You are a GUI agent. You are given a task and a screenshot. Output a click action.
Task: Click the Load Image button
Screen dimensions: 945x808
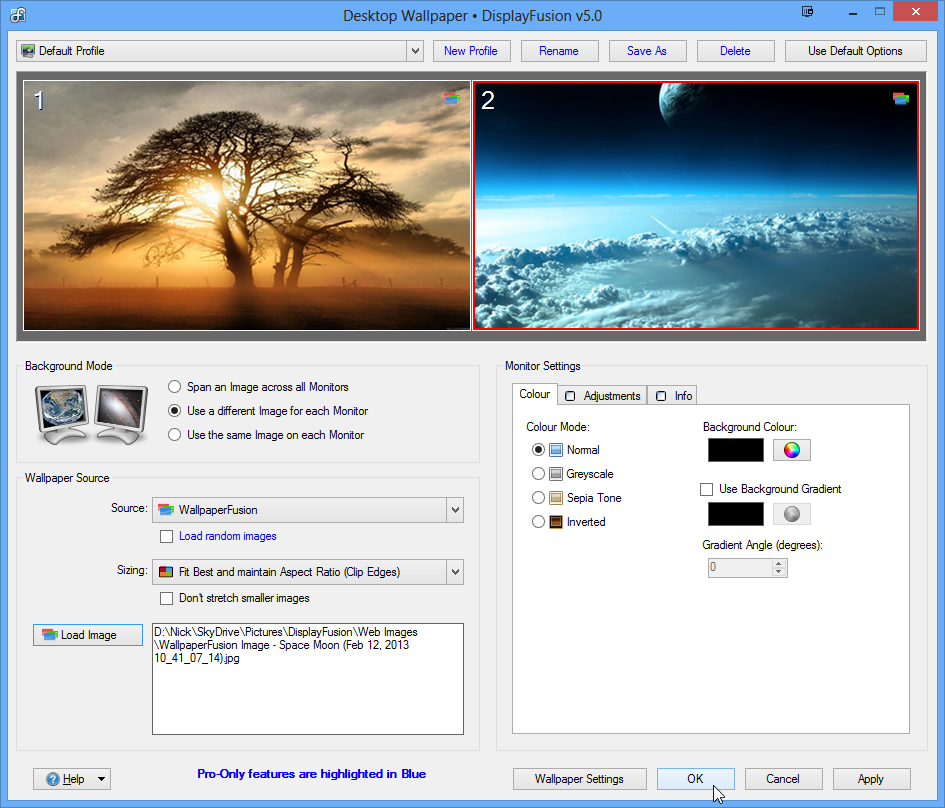coord(88,635)
